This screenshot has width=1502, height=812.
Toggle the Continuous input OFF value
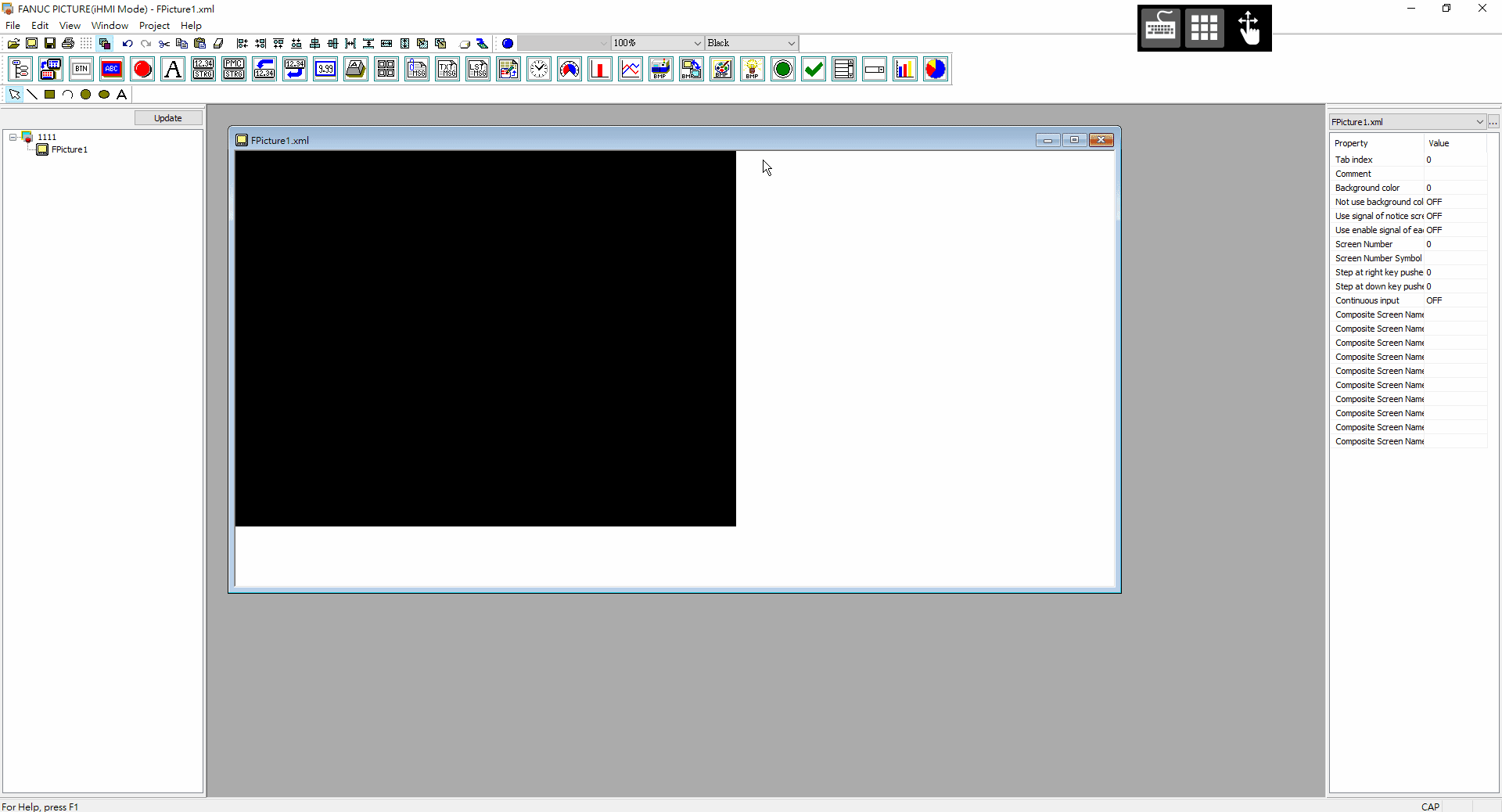click(x=1434, y=300)
